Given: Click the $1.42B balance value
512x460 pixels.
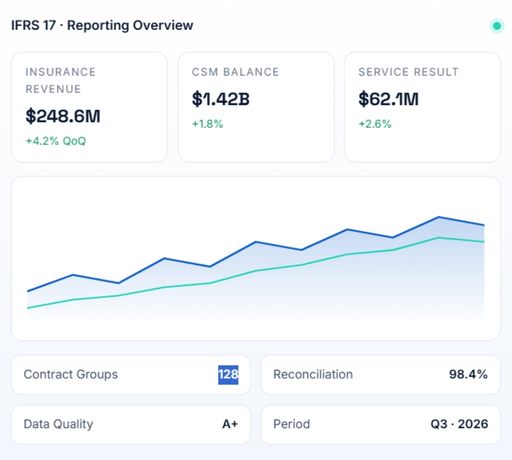Looking at the screenshot, I should pos(221,99).
